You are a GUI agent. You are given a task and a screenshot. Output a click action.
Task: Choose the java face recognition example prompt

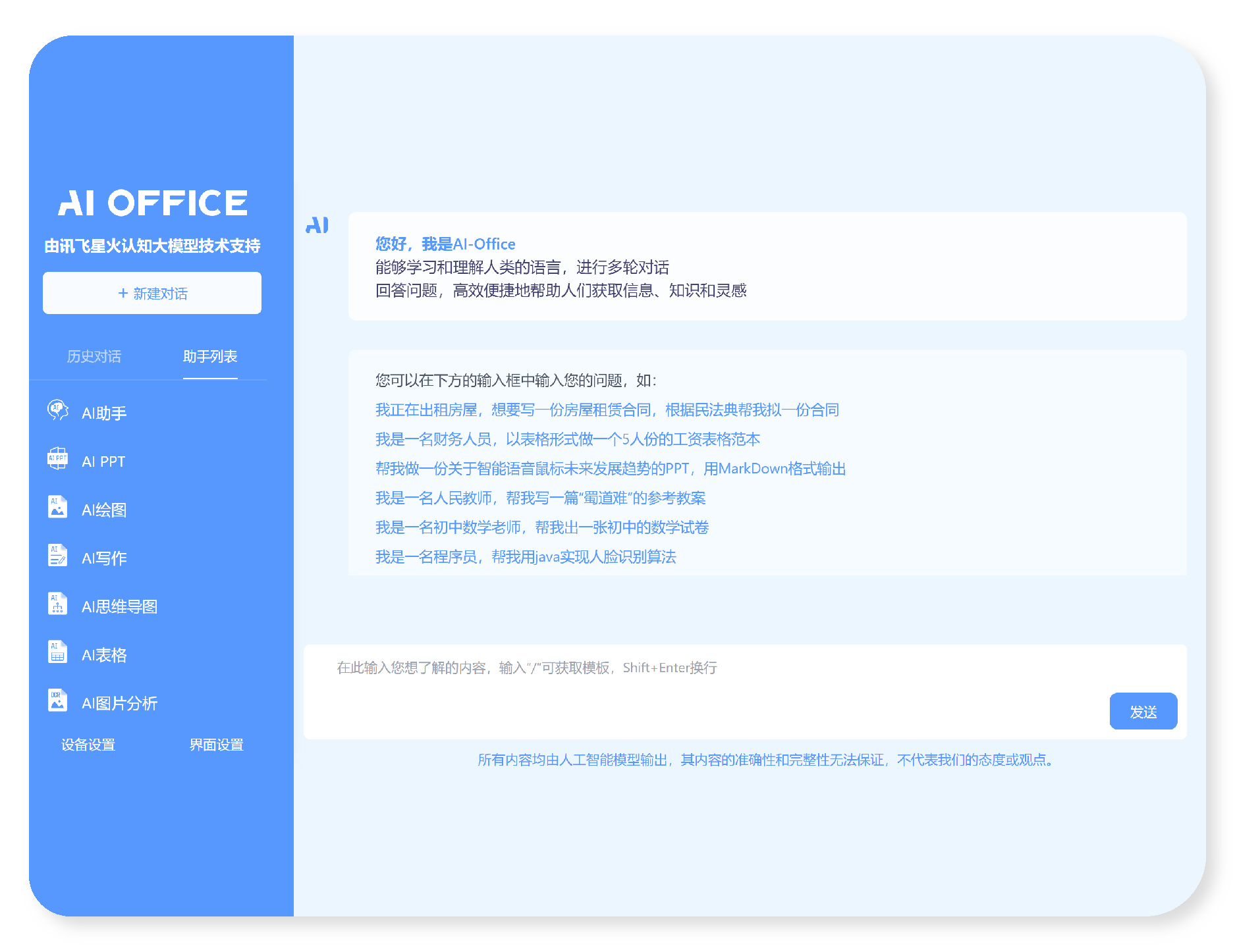click(526, 557)
